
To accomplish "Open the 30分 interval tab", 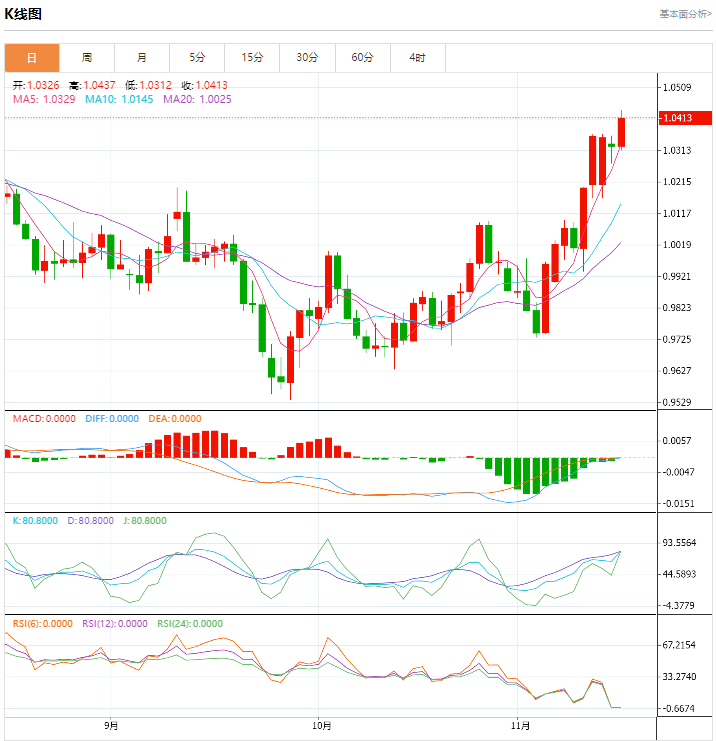I will point(307,58).
